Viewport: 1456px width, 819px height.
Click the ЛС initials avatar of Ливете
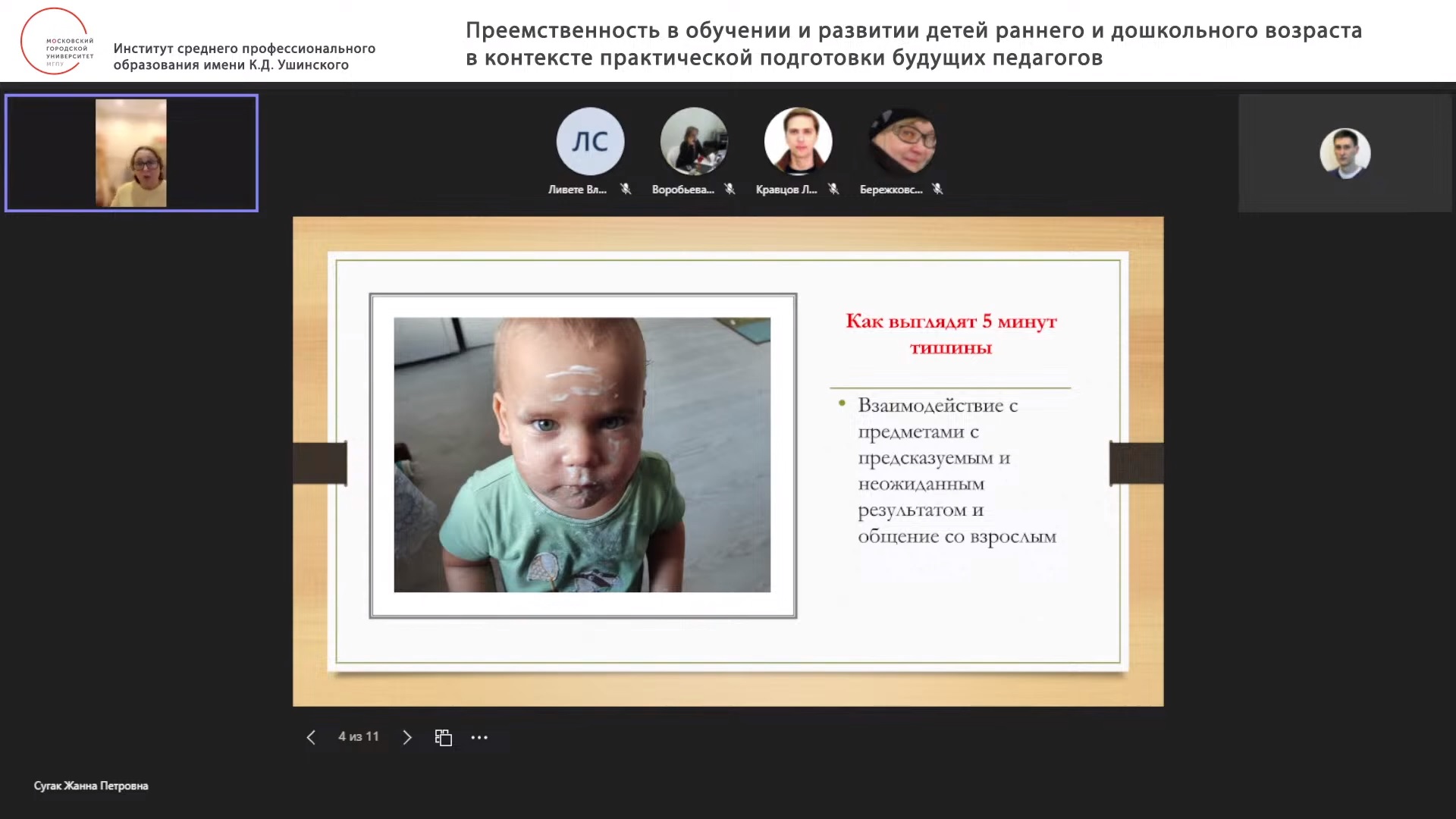point(590,141)
